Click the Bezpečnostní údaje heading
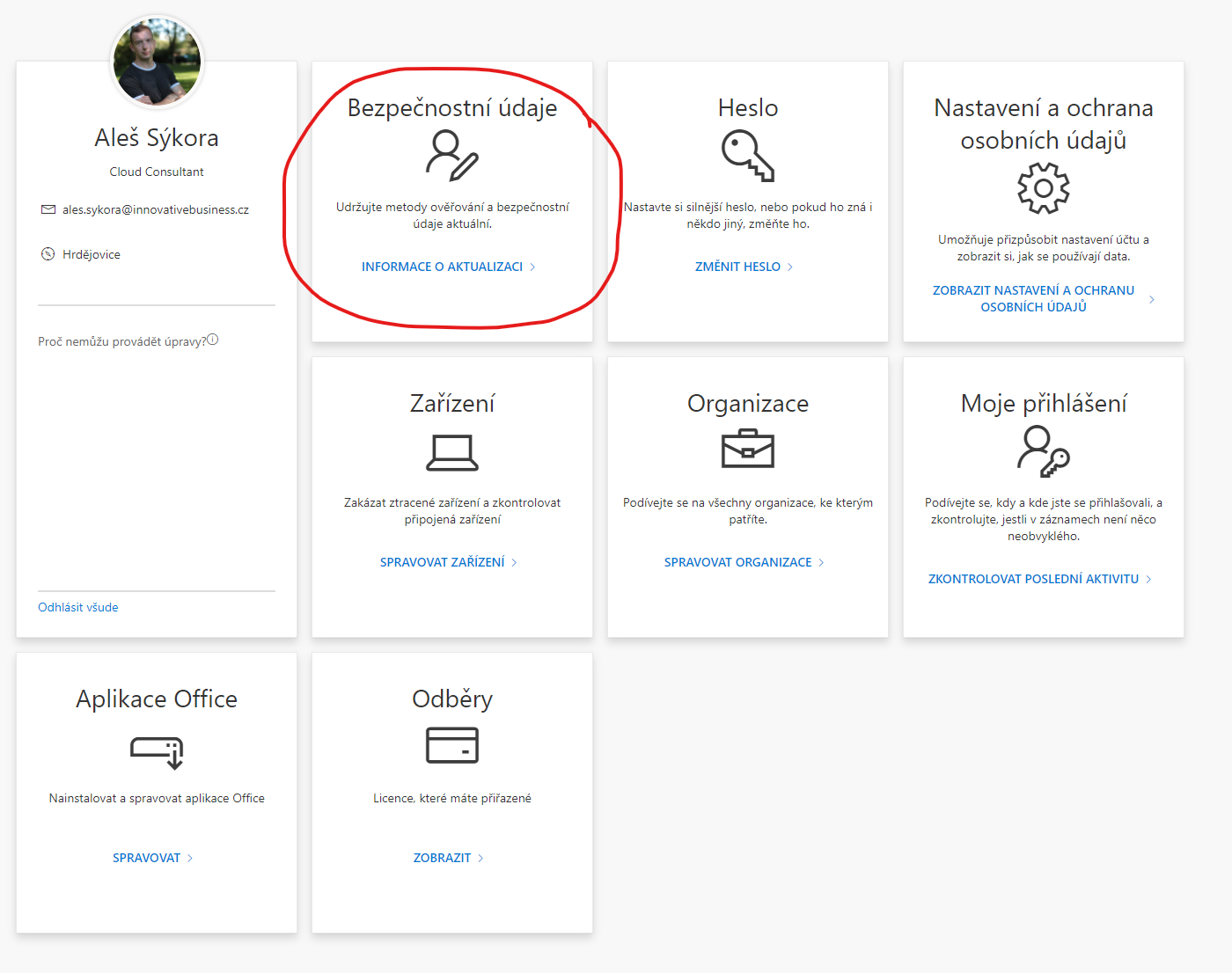Screen dimensions: 1232x973 452,107
